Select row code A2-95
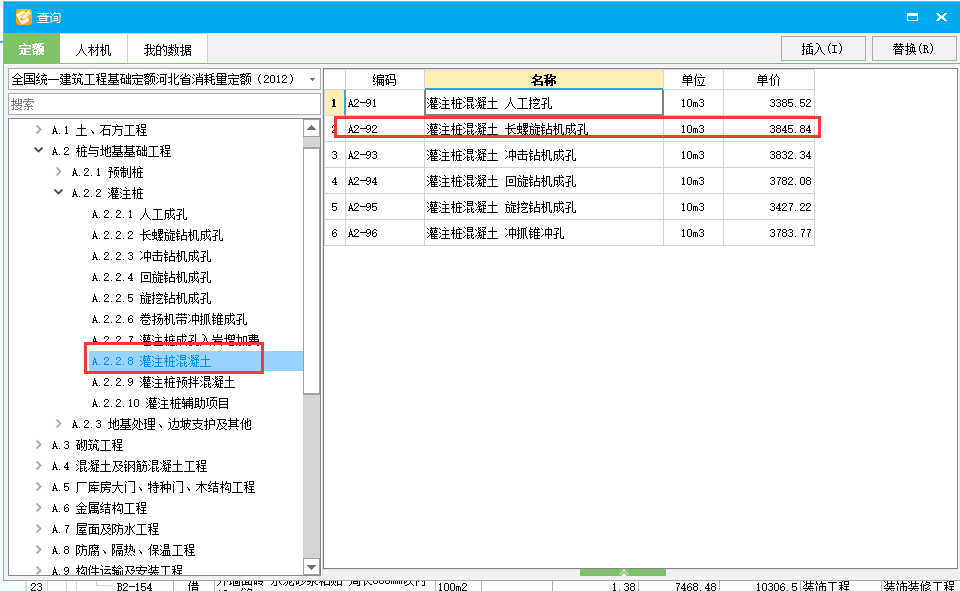This screenshot has height=591, width=960. (x=384, y=207)
